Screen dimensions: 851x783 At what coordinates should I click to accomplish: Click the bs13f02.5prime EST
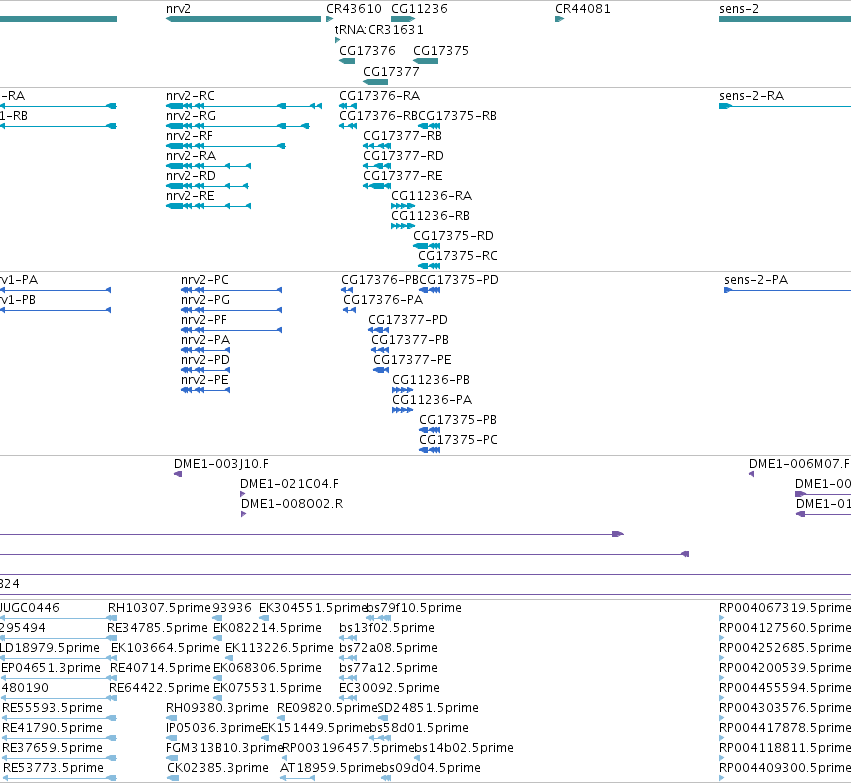coord(387,628)
